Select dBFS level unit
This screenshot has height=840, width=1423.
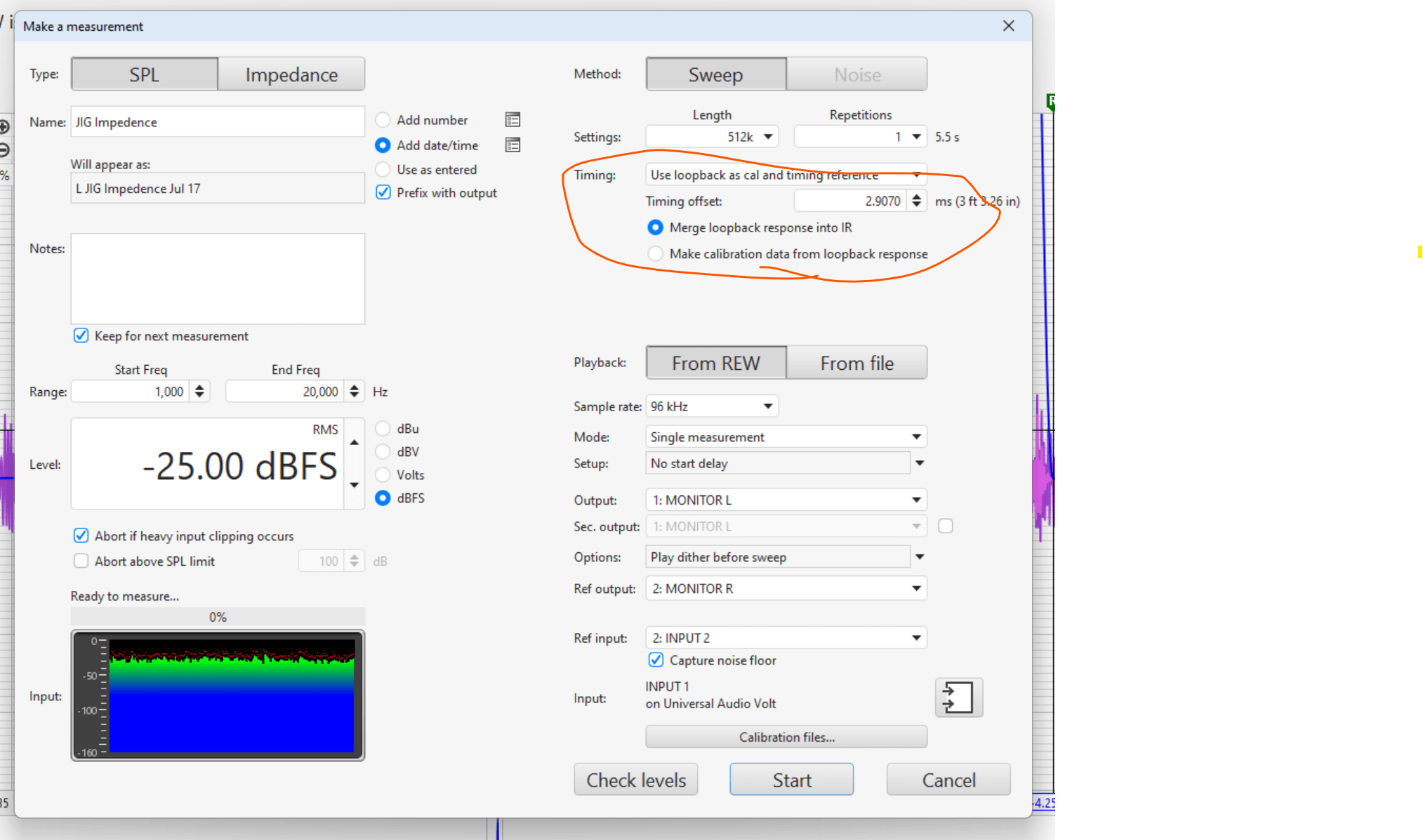[x=383, y=498]
